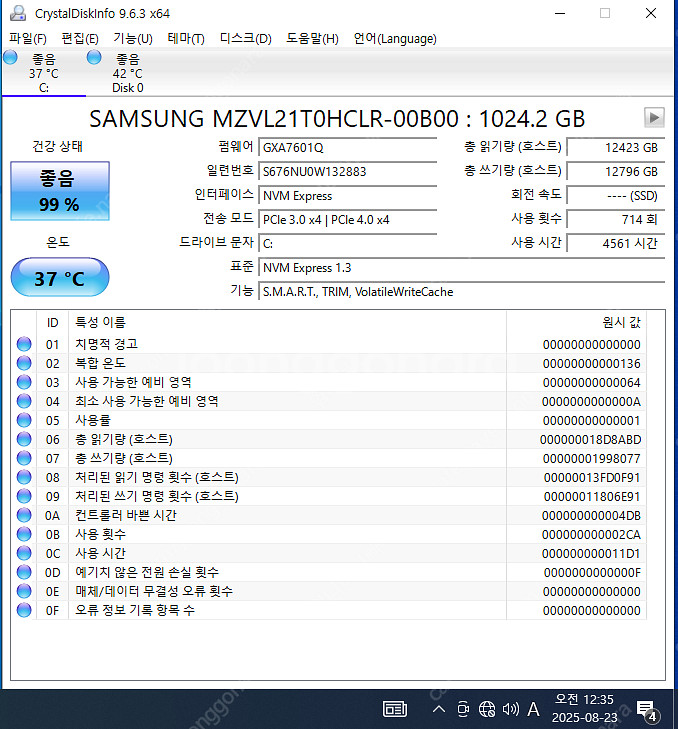Click the 좋음 99 % health status button
The width and height of the screenshot is (678, 729).
point(60,191)
